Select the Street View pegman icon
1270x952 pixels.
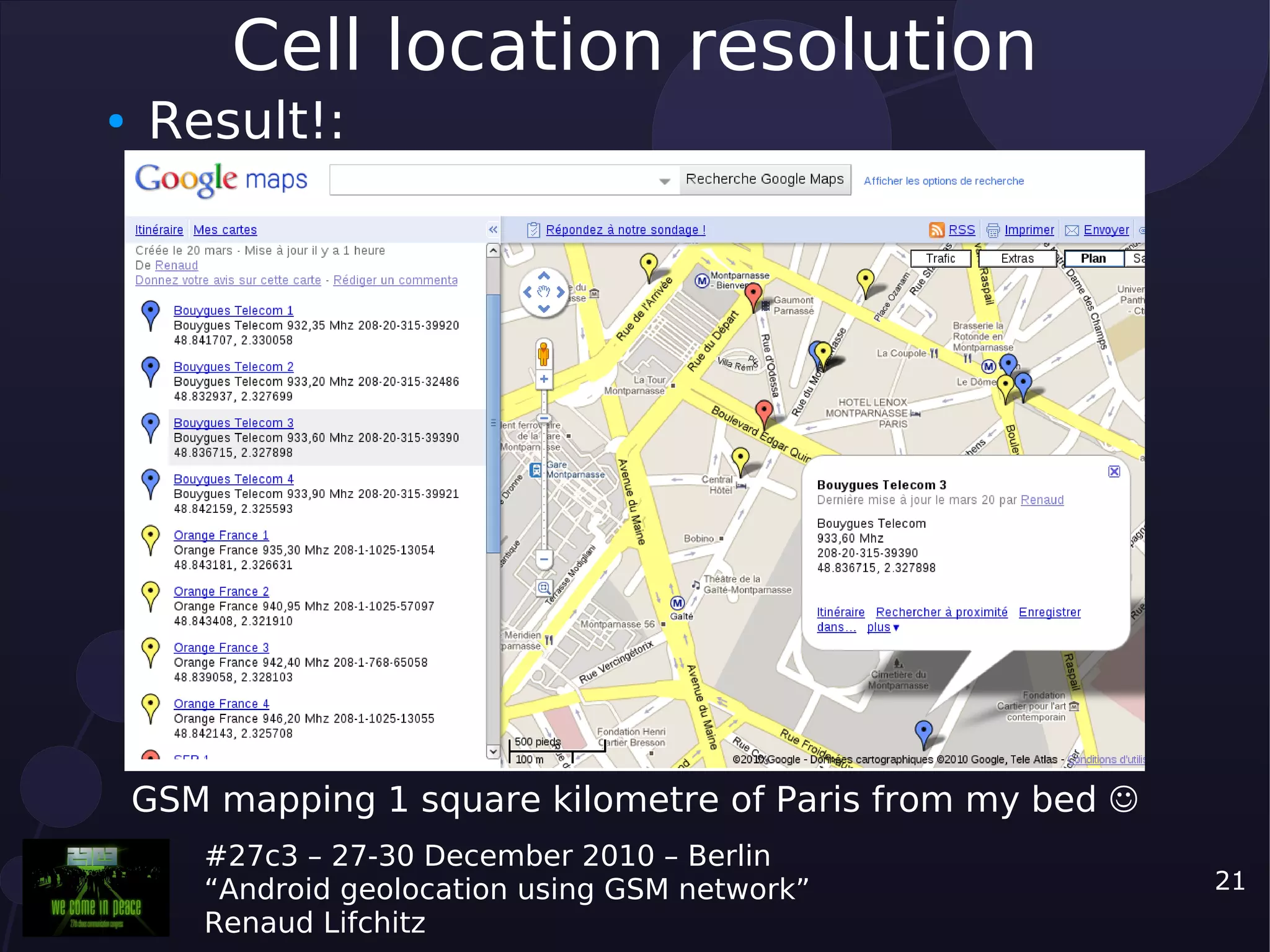click(544, 354)
